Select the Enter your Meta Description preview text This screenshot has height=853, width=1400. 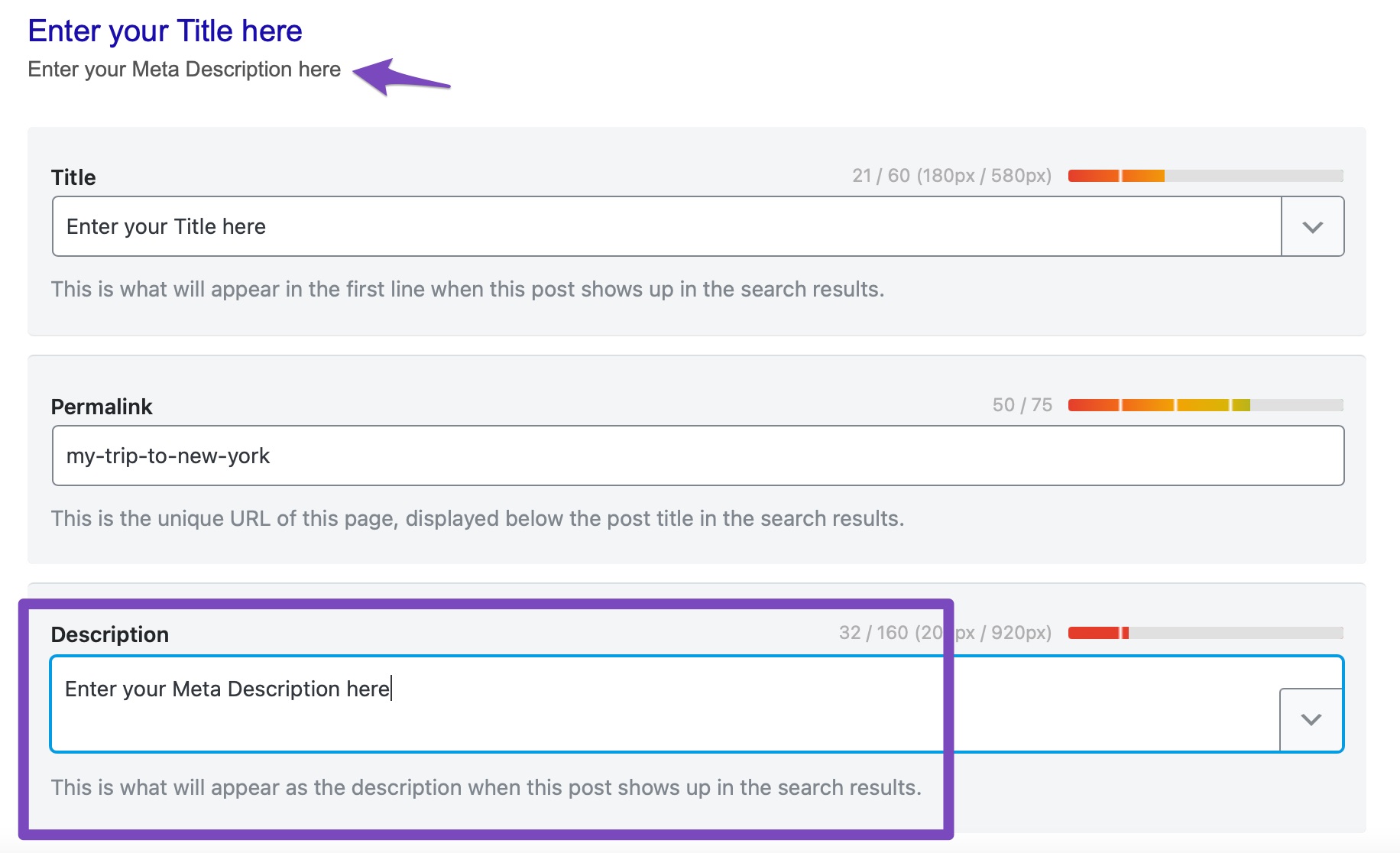click(185, 70)
